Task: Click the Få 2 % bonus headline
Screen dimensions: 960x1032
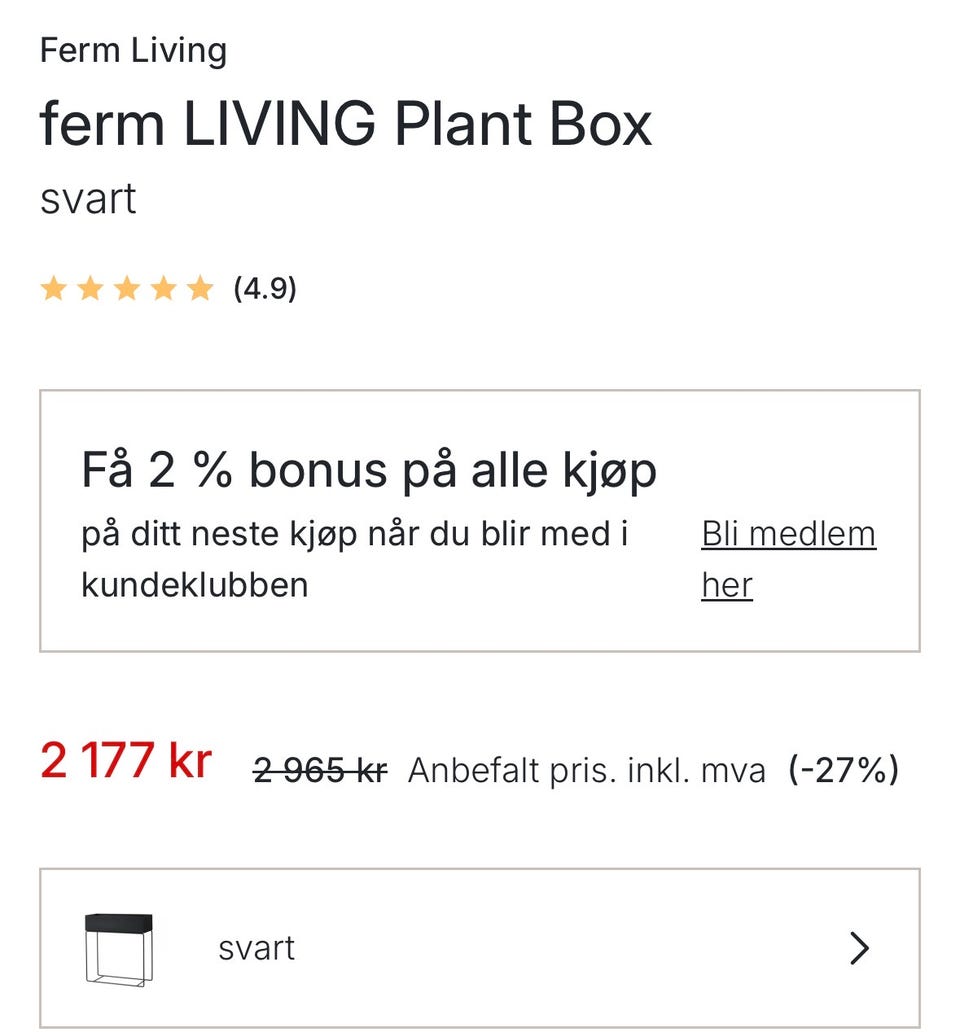Action: point(369,471)
